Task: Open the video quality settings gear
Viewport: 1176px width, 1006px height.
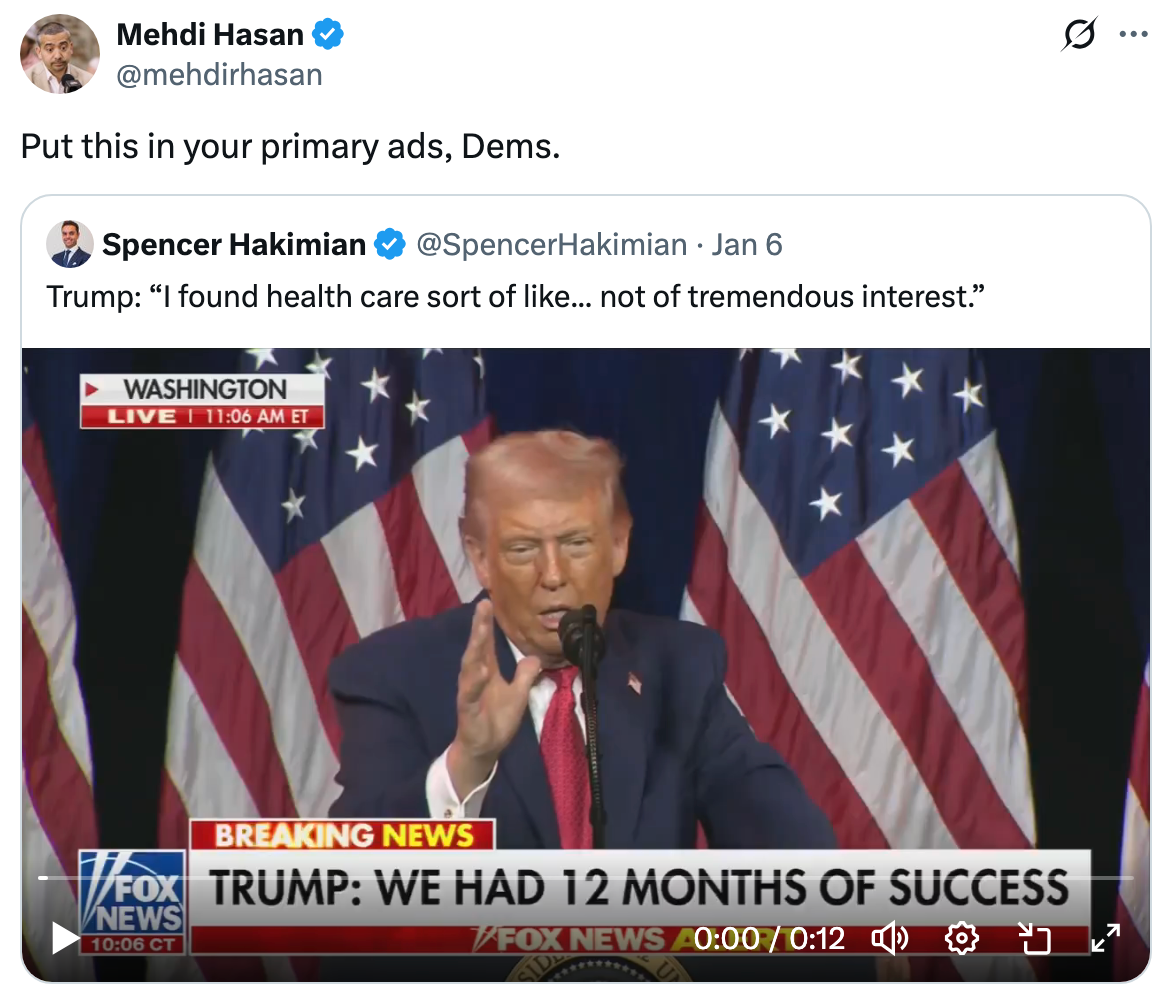Action: click(961, 938)
